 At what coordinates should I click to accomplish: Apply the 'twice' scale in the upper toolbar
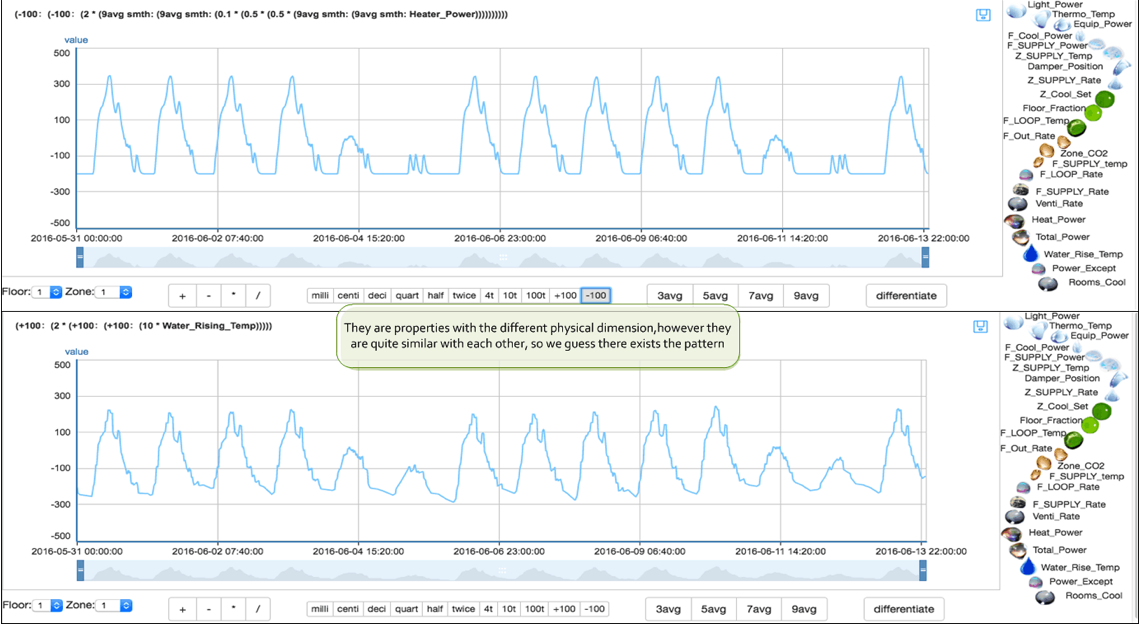464,295
